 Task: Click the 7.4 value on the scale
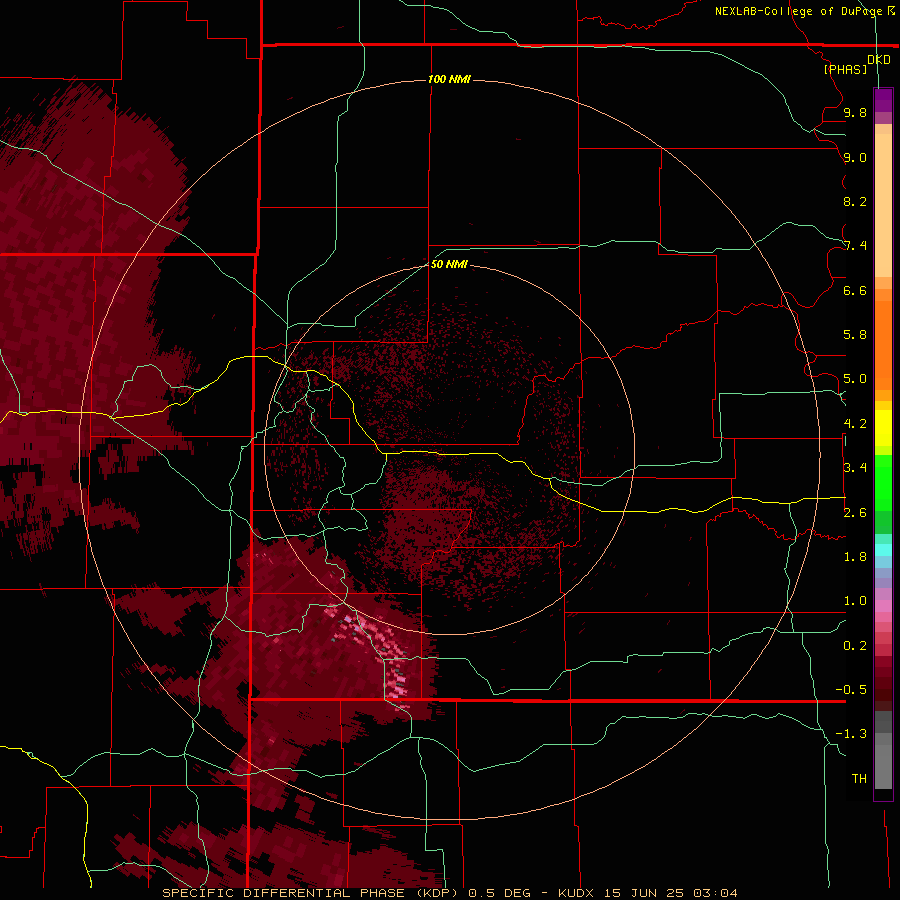click(x=855, y=246)
